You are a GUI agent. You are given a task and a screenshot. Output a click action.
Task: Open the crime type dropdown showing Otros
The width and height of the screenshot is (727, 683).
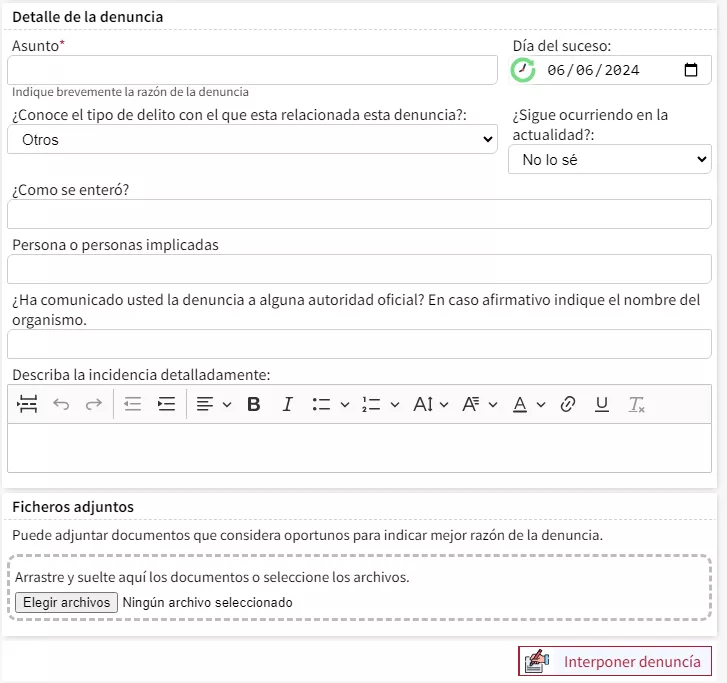pos(252,140)
